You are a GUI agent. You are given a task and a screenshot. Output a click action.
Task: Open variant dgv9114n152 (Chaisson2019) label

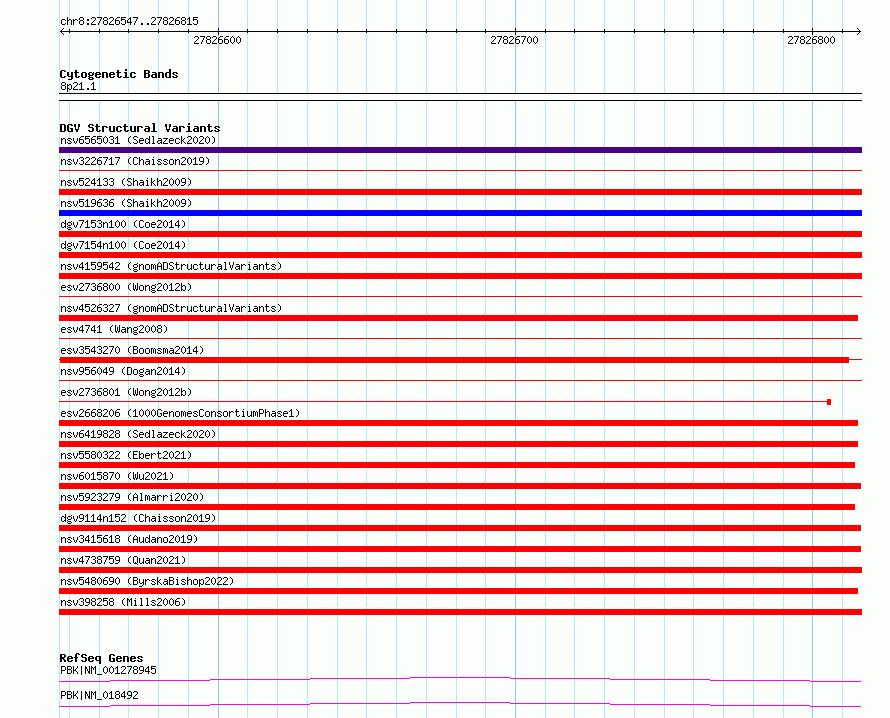click(x=138, y=518)
